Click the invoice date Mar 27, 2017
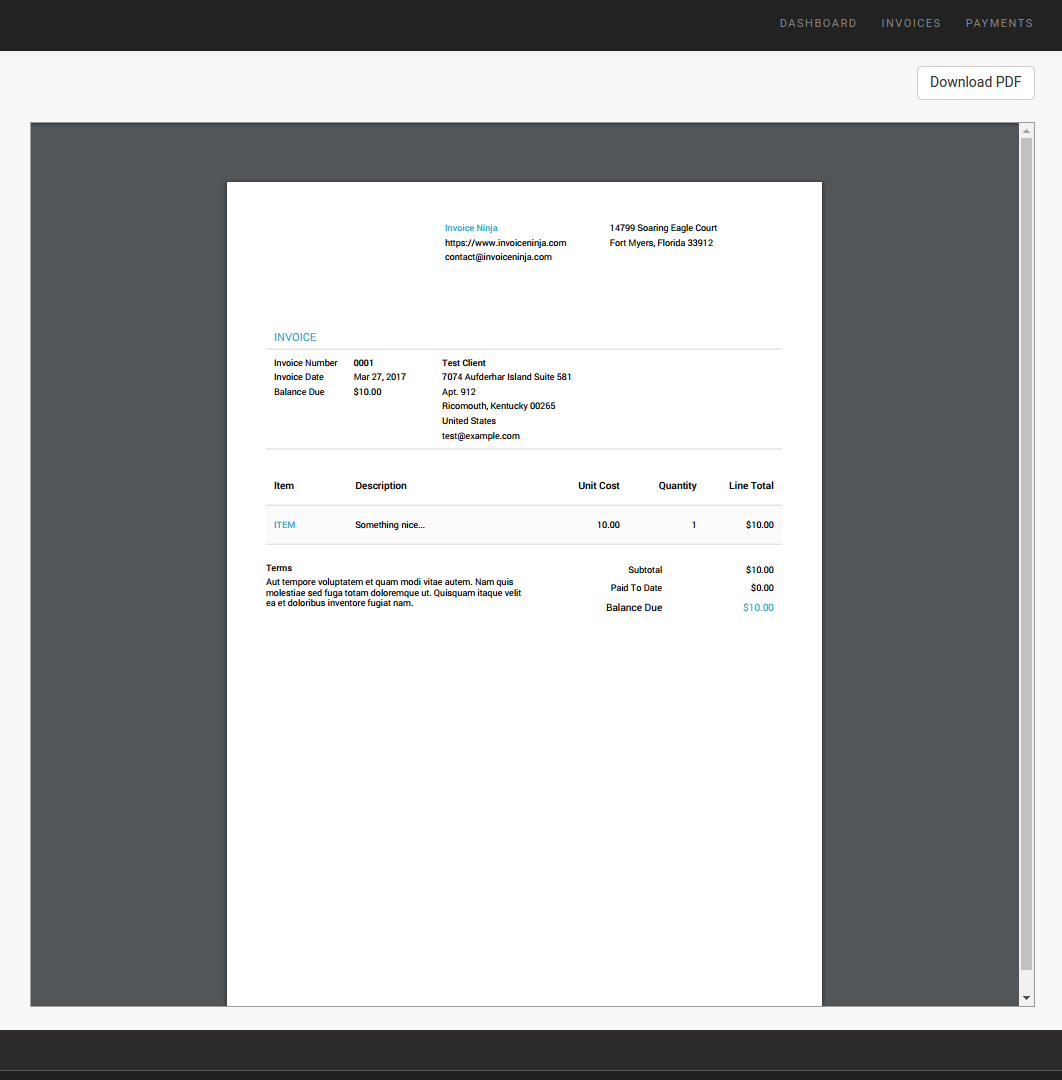This screenshot has width=1062, height=1080. (x=379, y=377)
